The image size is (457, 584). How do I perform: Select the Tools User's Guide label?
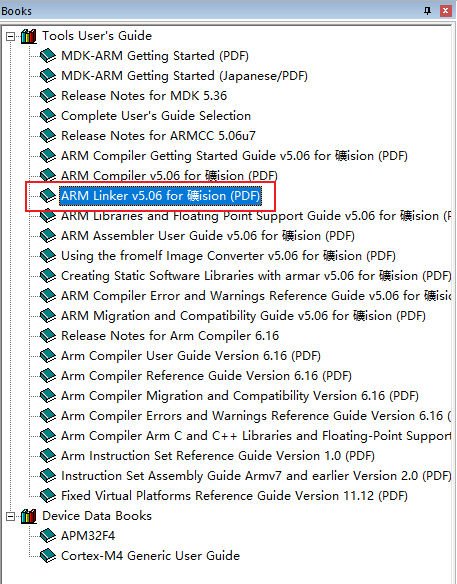(x=97, y=36)
